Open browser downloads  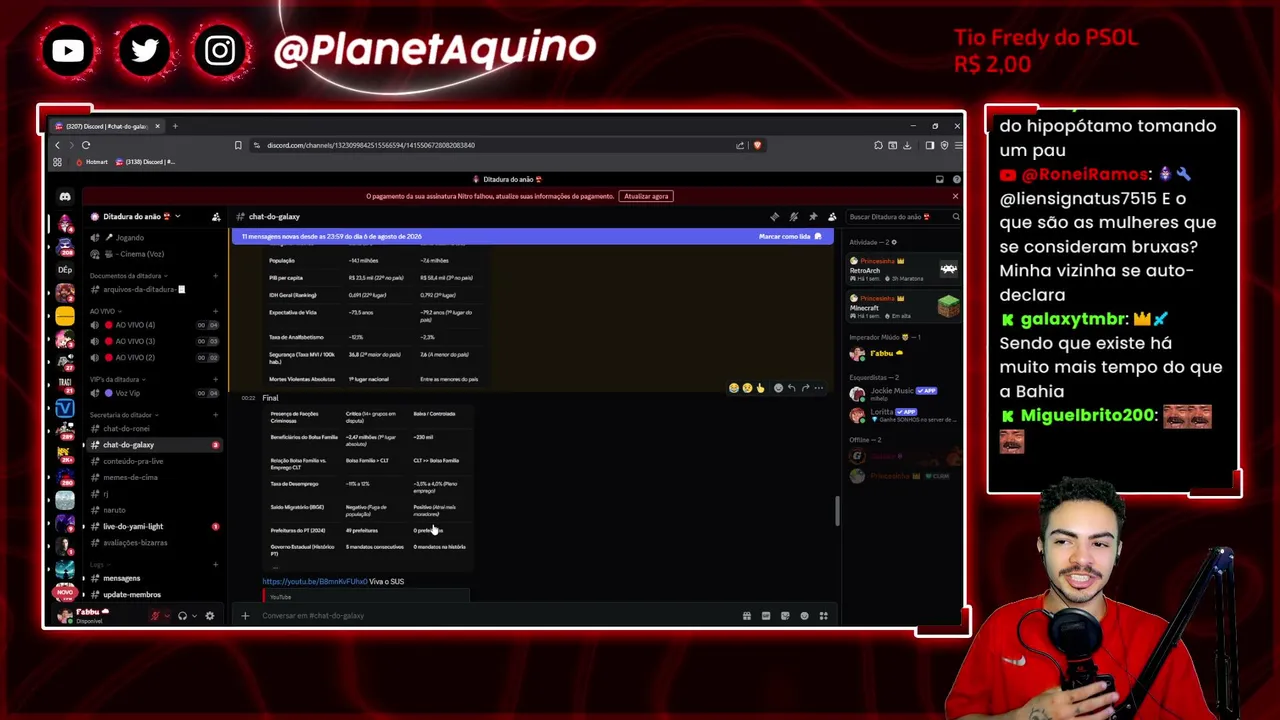coord(907,145)
